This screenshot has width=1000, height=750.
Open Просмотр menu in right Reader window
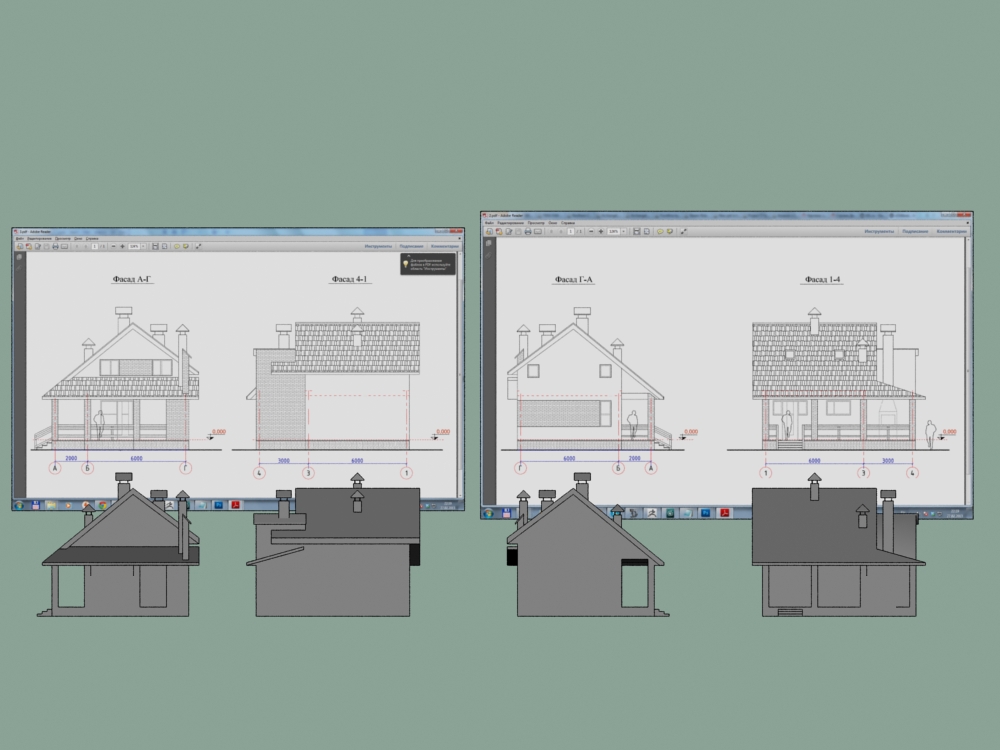pos(536,223)
